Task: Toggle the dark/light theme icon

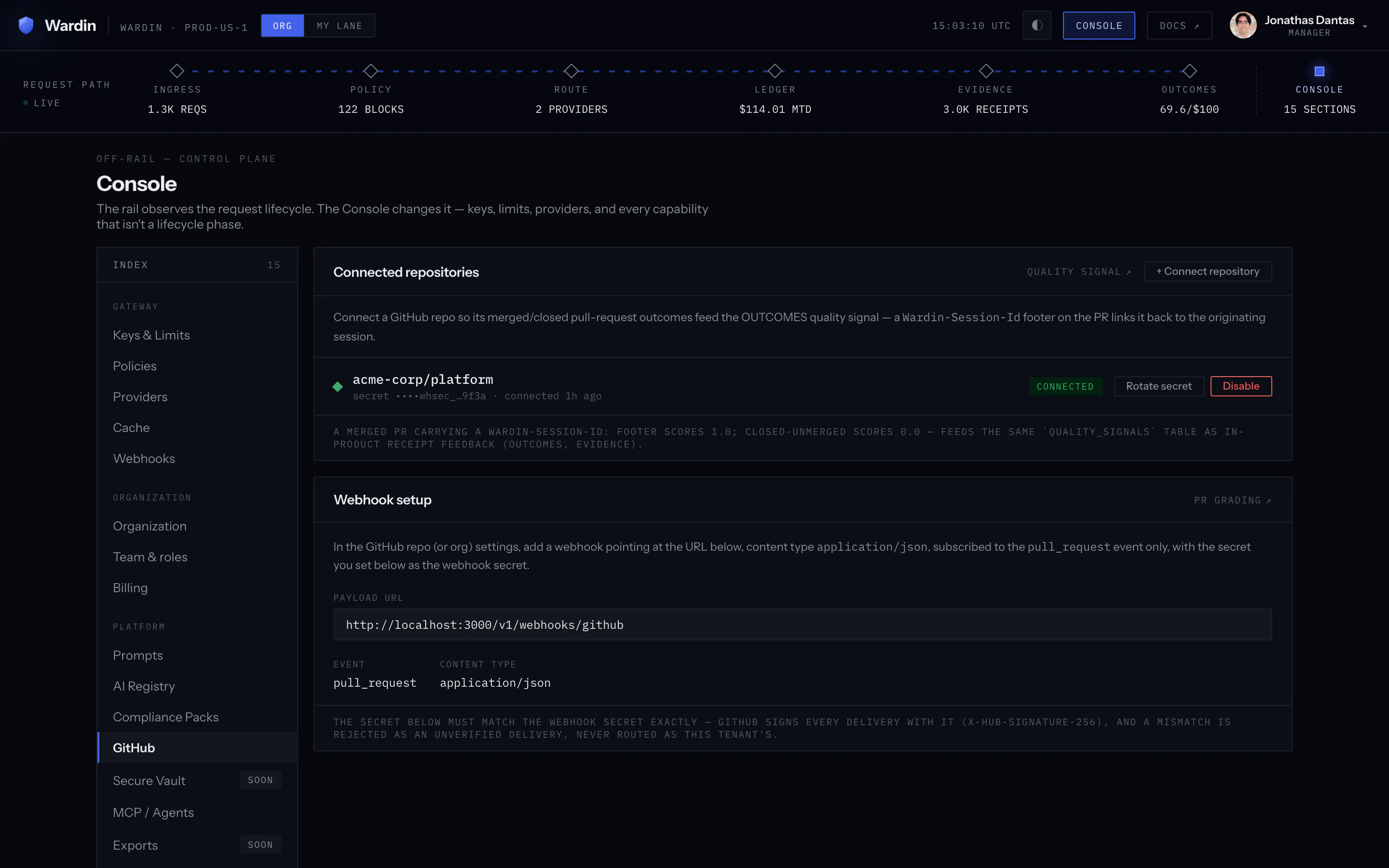Action: [x=1036, y=25]
